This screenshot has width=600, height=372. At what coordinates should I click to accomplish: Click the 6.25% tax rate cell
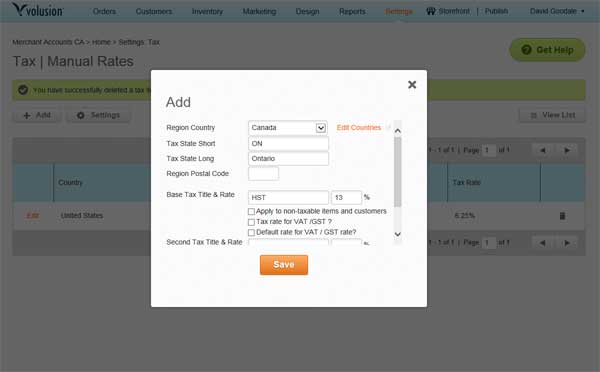465,216
